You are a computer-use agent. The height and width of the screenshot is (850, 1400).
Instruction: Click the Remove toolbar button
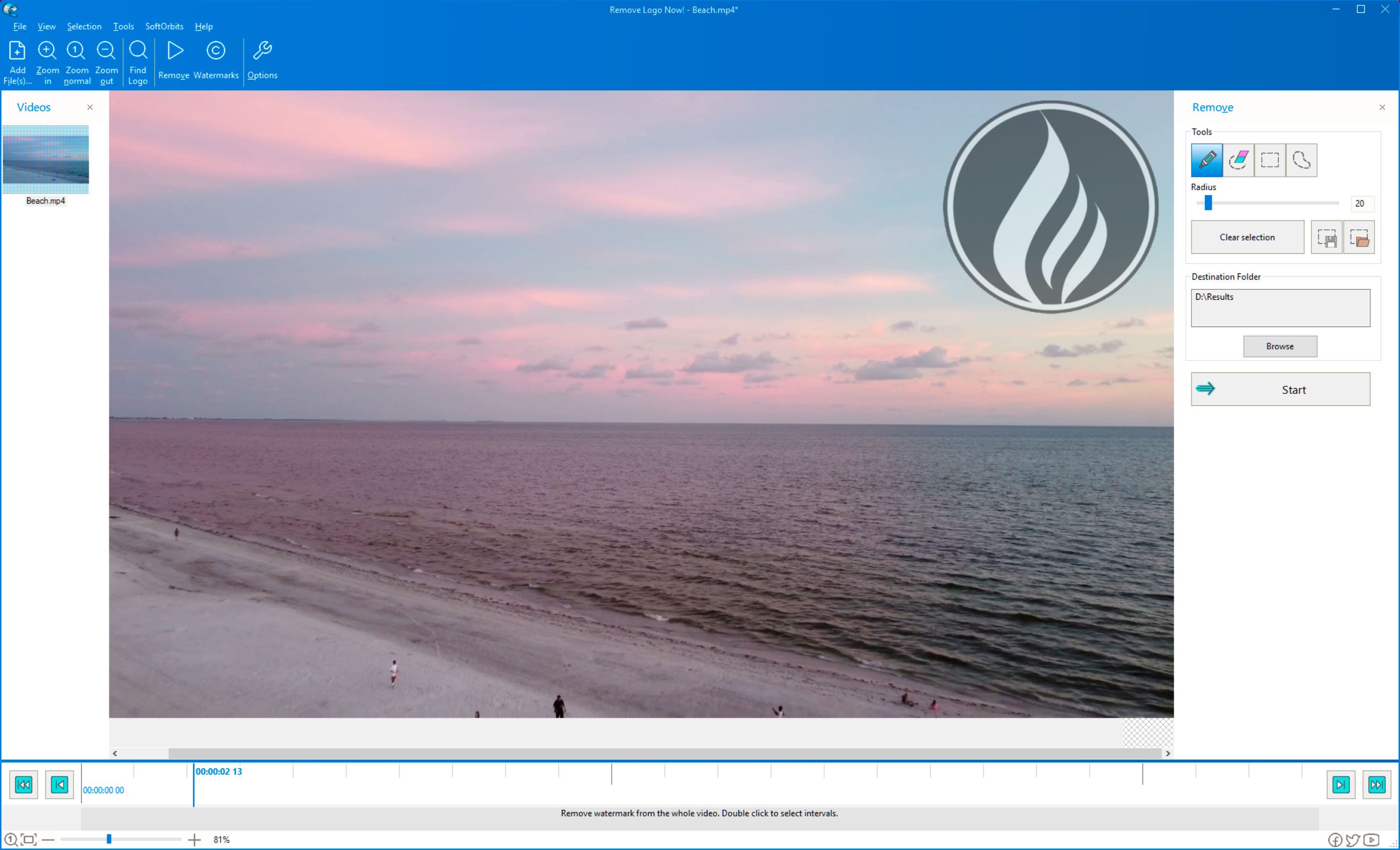coord(175,60)
